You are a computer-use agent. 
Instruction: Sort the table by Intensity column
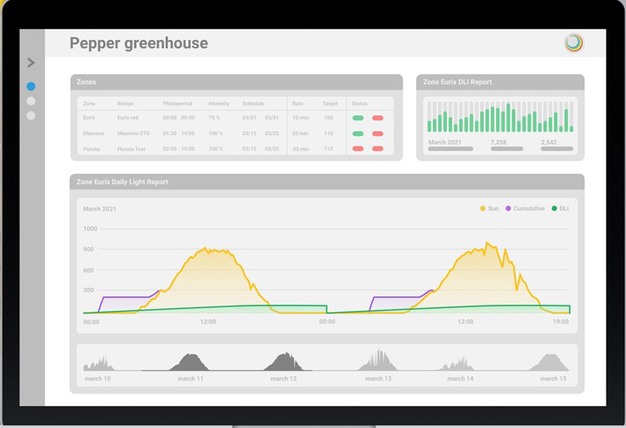[218, 103]
